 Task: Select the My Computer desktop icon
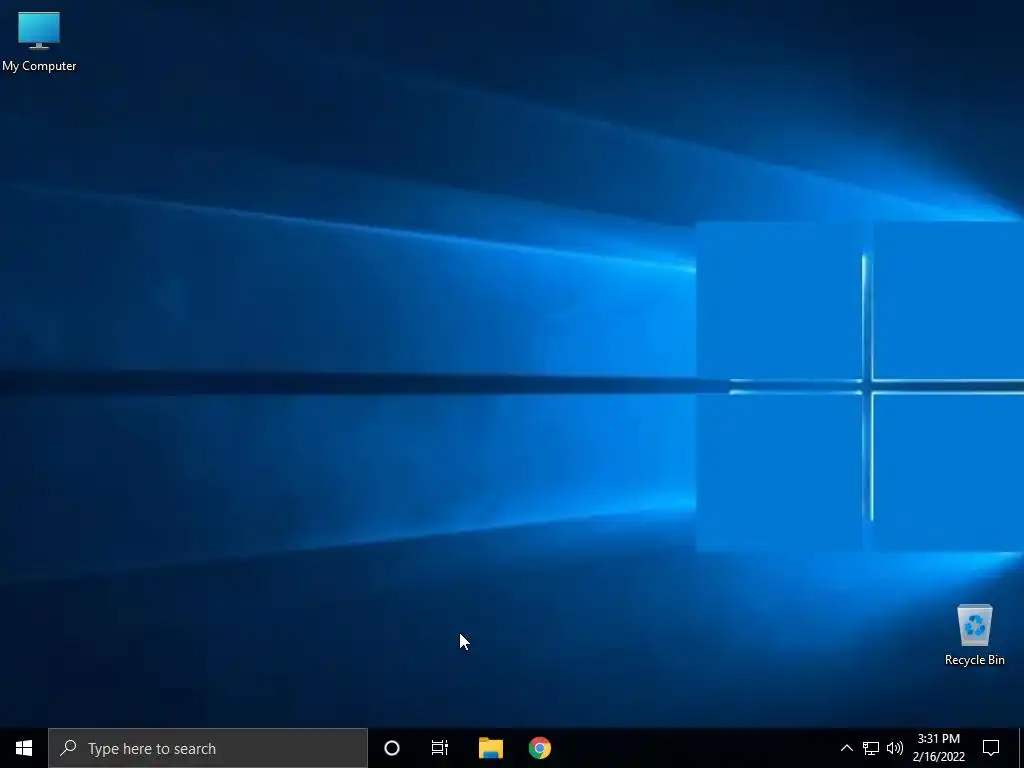tap(39, 41)
